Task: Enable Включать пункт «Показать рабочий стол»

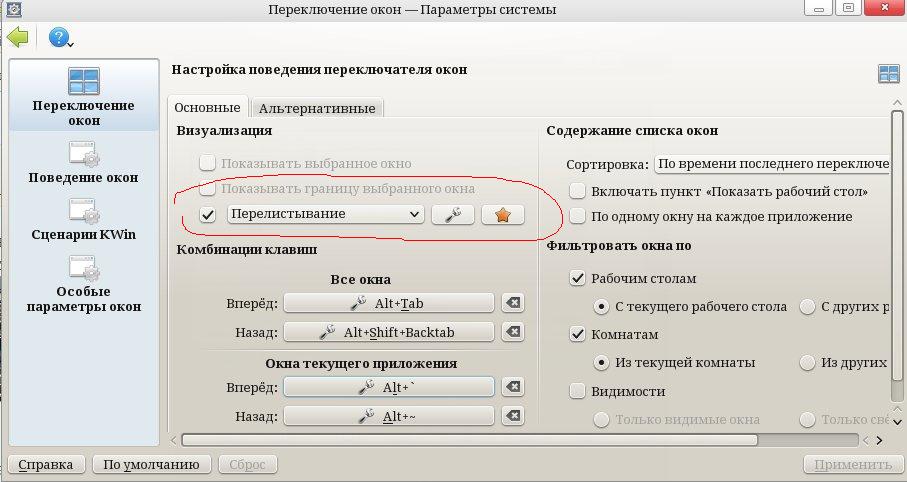Action: [577, 191]
